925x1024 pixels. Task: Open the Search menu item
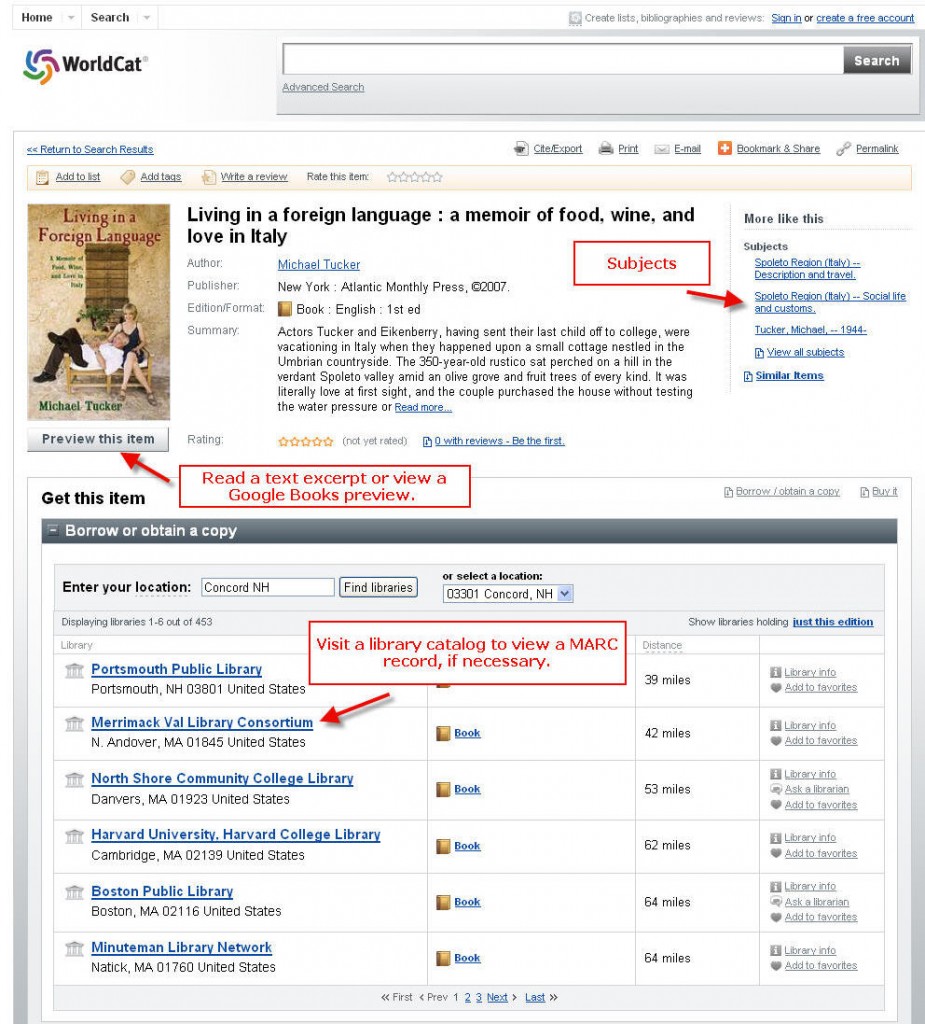tap(110, 18)
